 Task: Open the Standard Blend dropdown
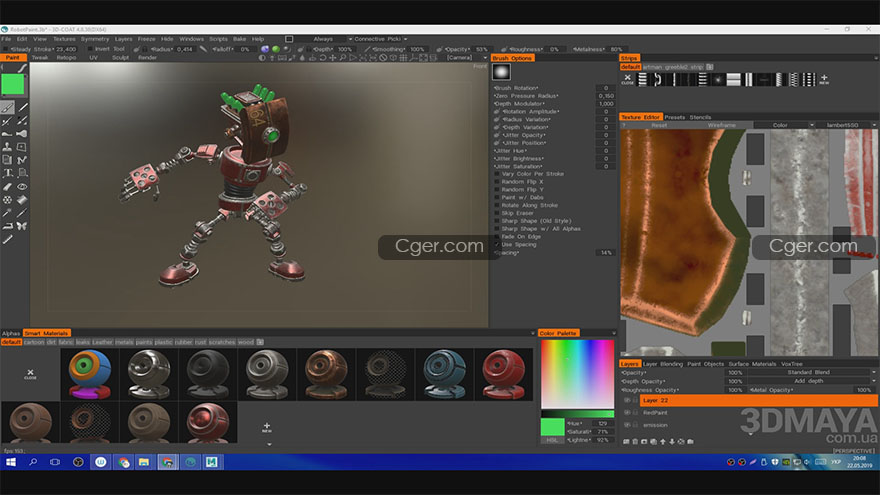point(812,373)
